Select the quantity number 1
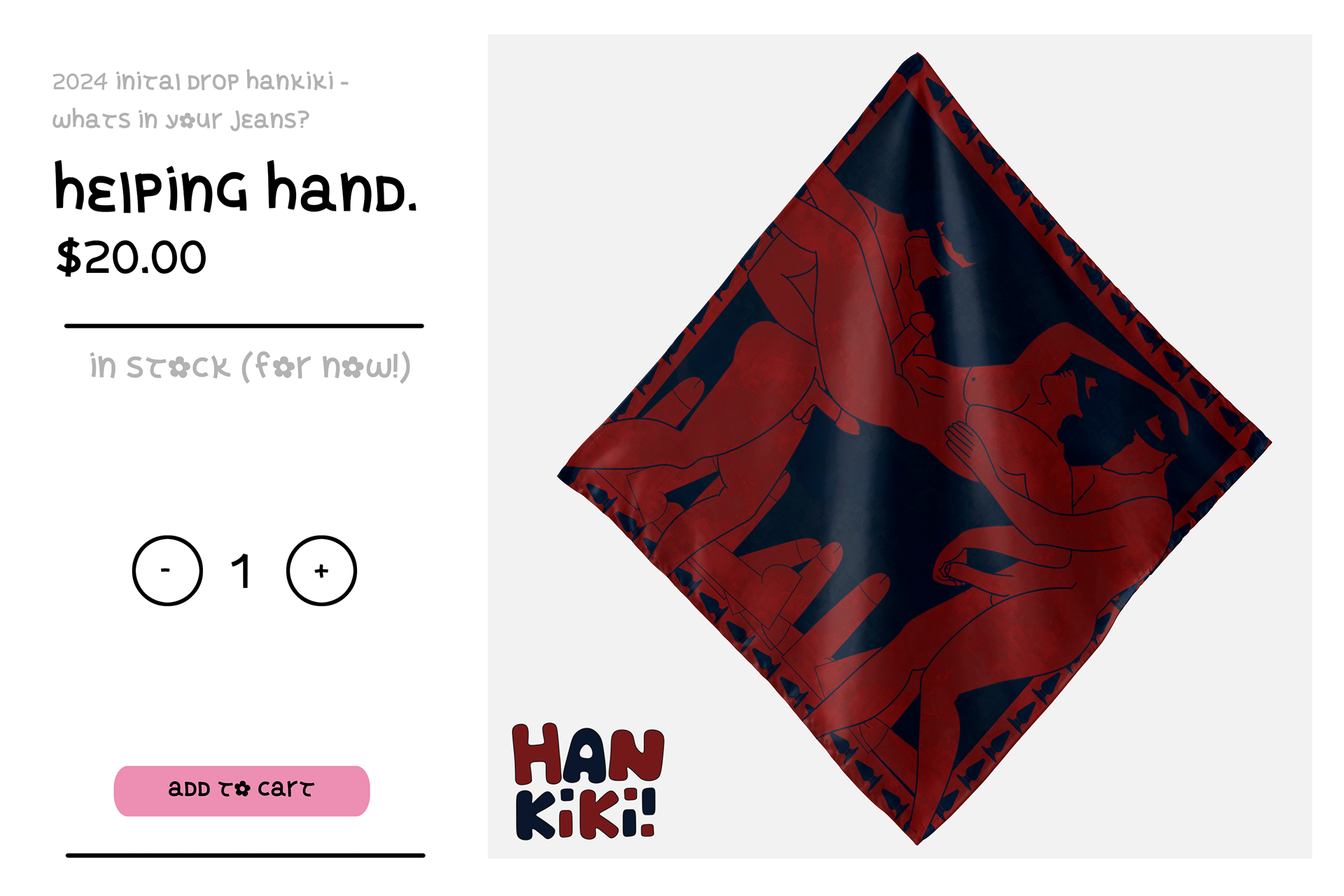The height and width of the screenshot is (896, 1344). point(241,571)
